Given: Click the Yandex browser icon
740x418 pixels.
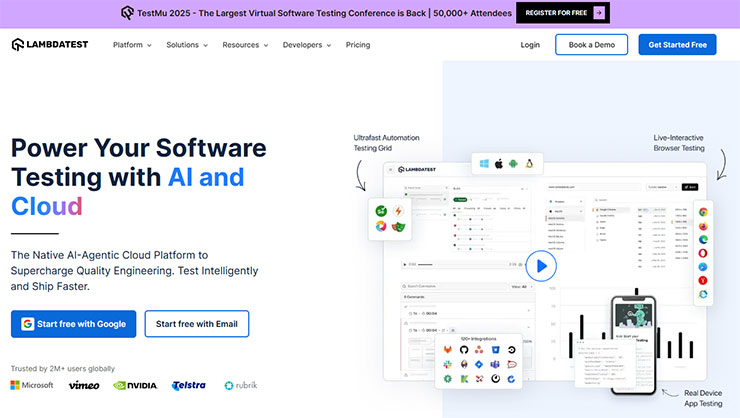Looking at the screenshot, I should (703, 281).
